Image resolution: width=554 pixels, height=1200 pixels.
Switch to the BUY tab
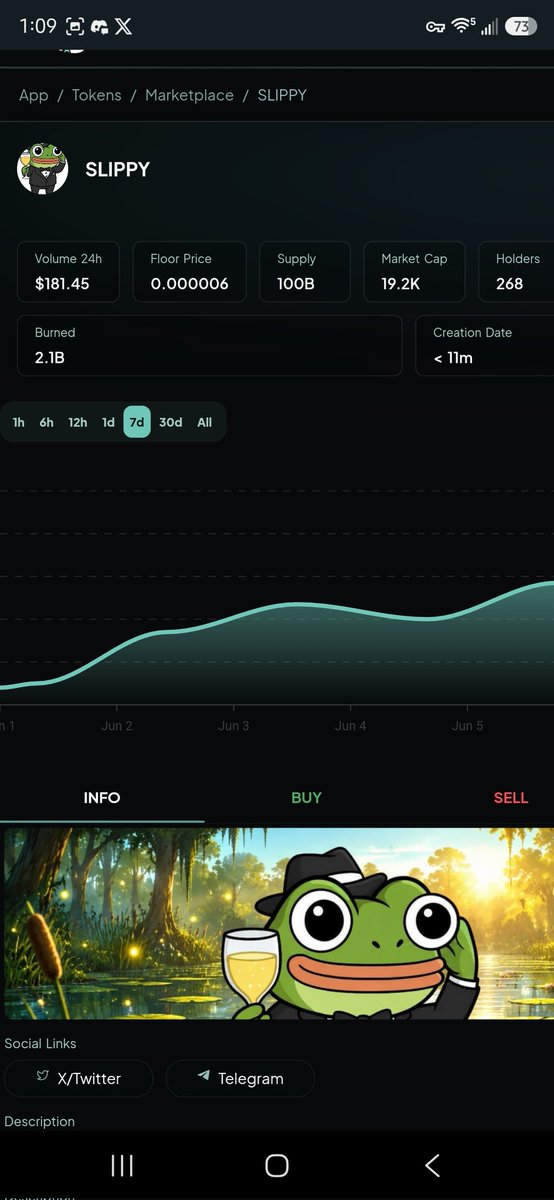coord(306,797)
